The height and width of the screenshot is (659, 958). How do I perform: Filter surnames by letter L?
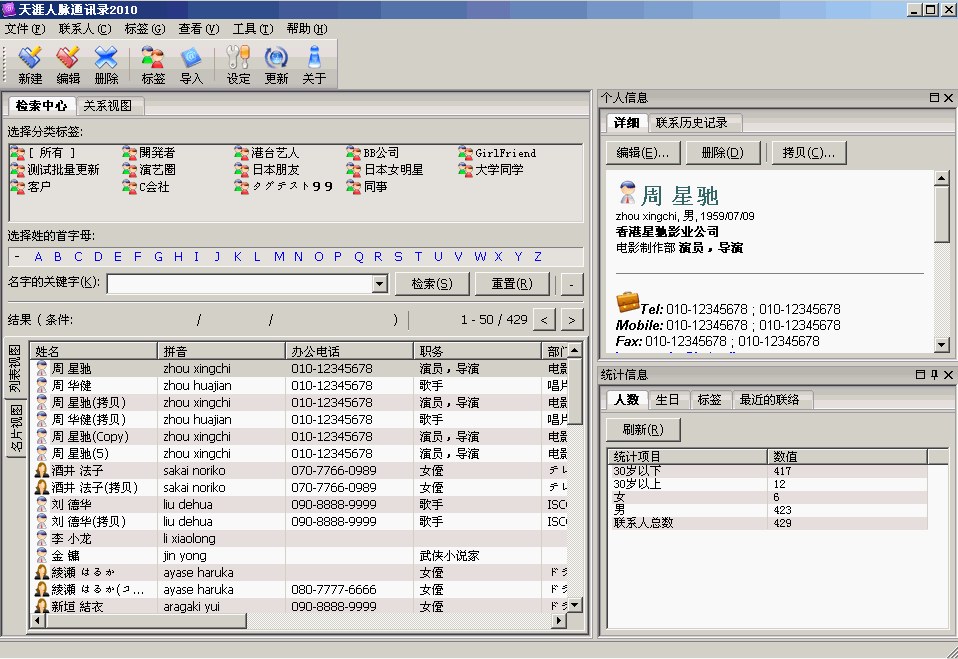[257, 257]
